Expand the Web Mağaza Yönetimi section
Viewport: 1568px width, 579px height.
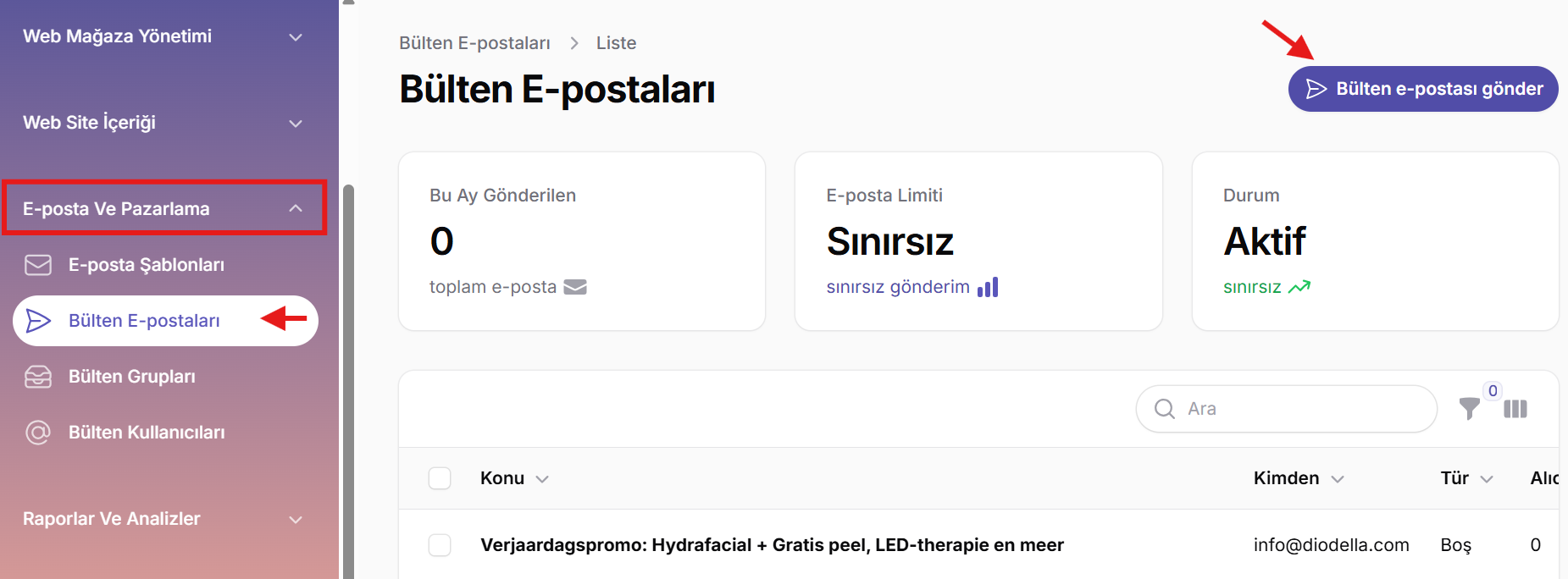tap(163, 36)
